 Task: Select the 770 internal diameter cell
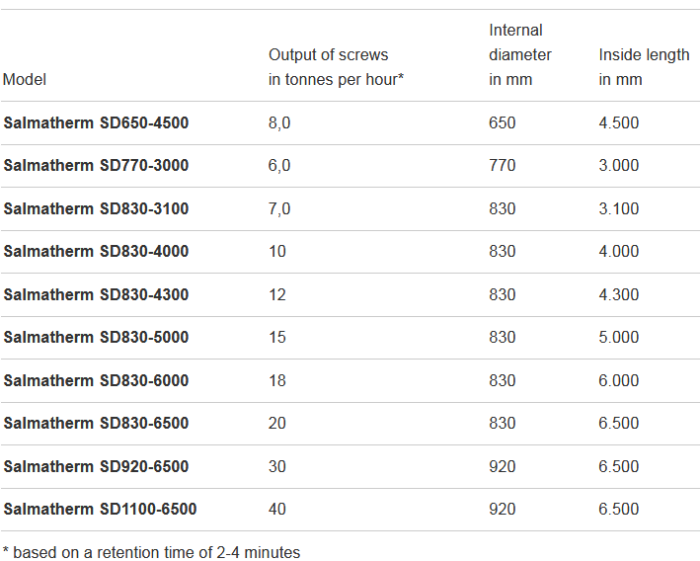[x=502, y=166]
